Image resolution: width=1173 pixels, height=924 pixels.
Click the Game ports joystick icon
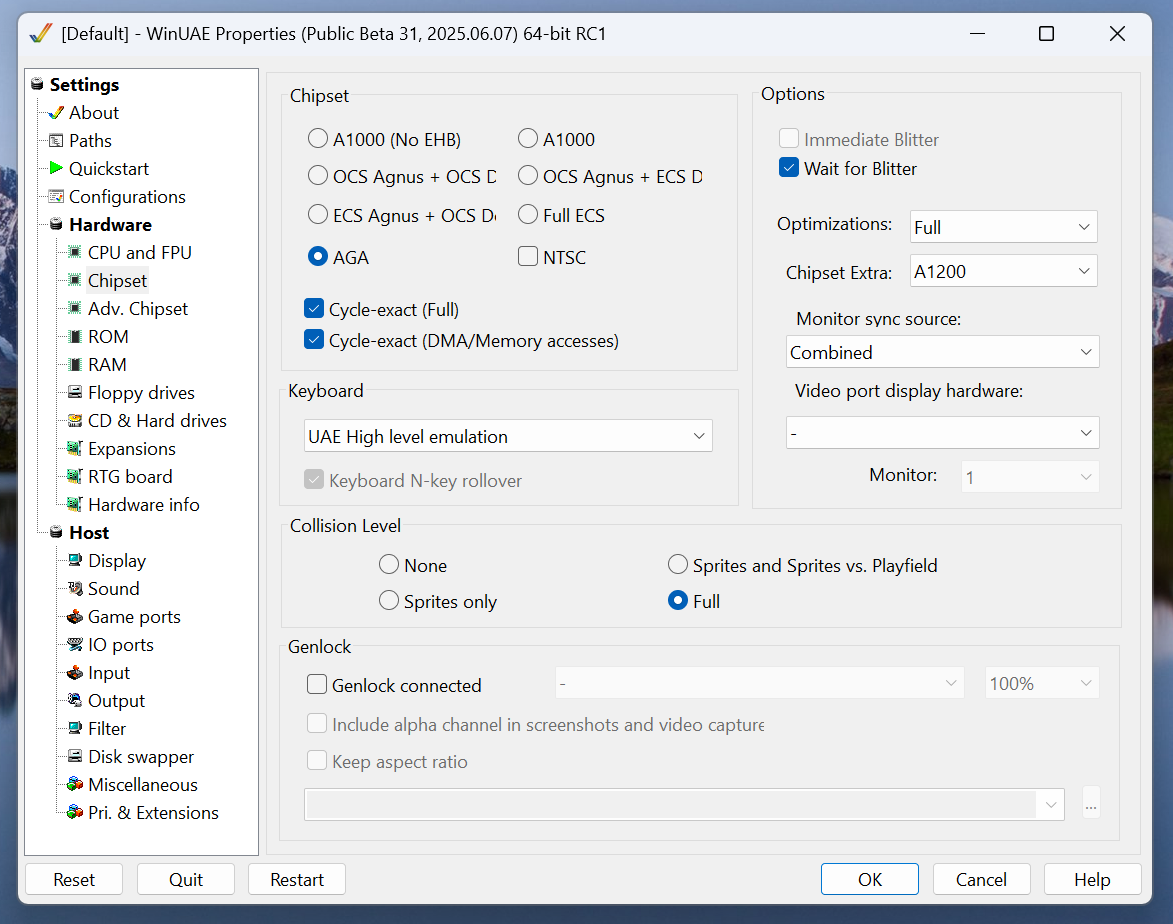[x=75, y=616]
